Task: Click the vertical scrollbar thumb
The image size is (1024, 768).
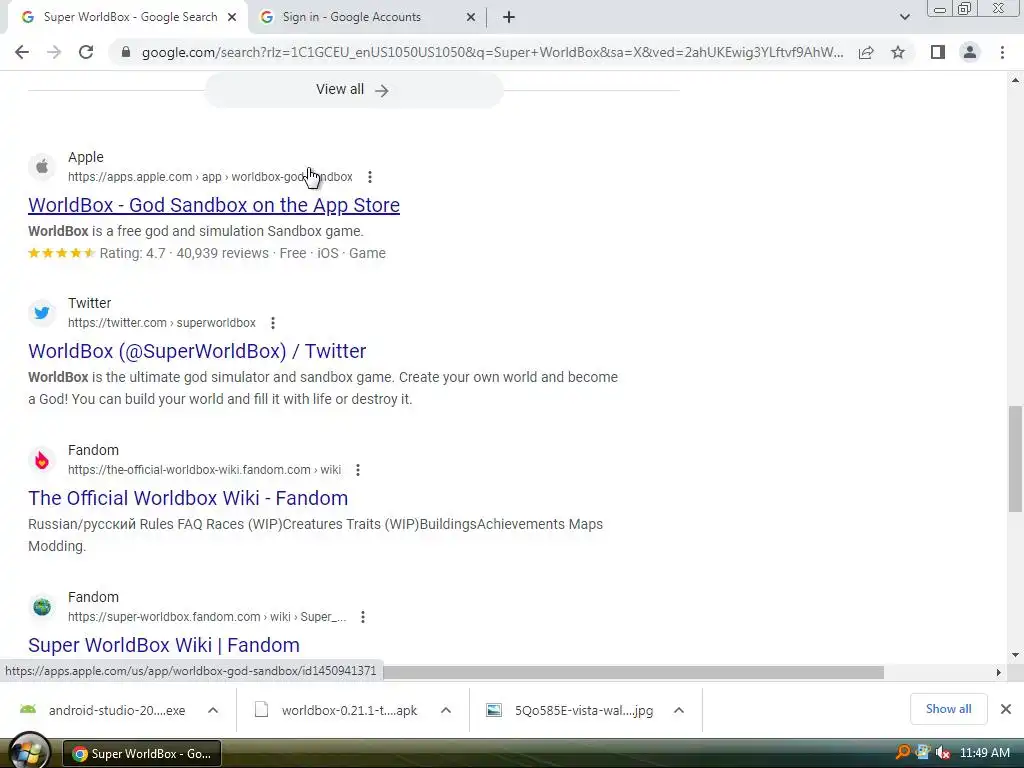Action: [1015, 458]
